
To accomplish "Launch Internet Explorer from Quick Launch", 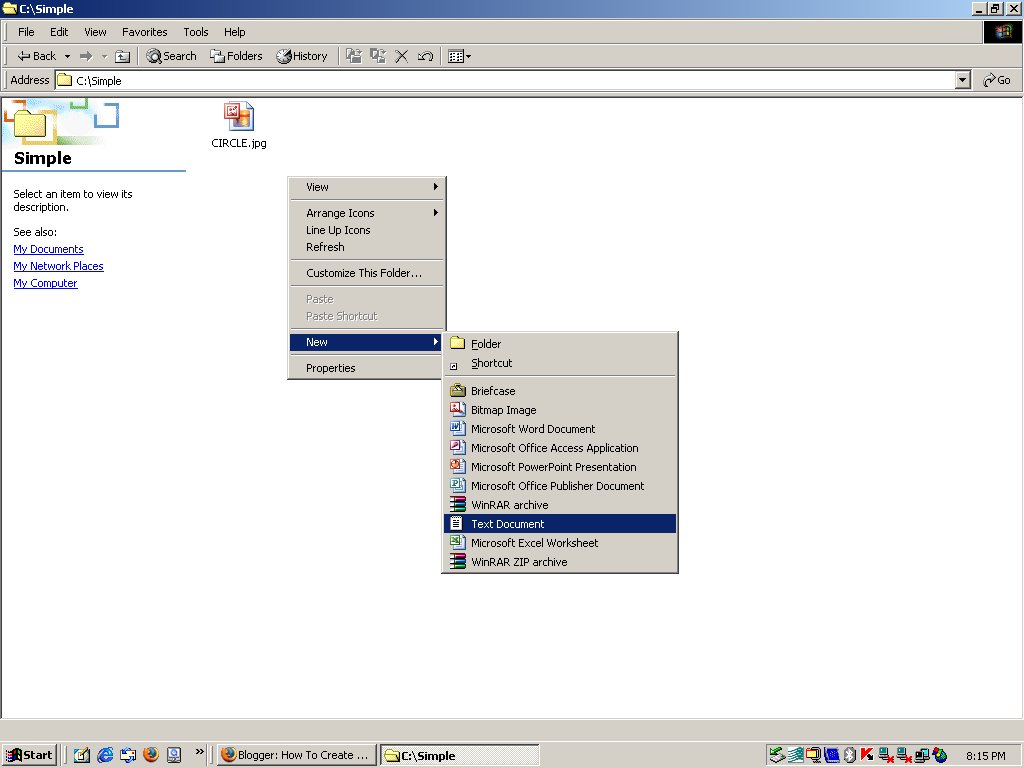I will (105, 755).
